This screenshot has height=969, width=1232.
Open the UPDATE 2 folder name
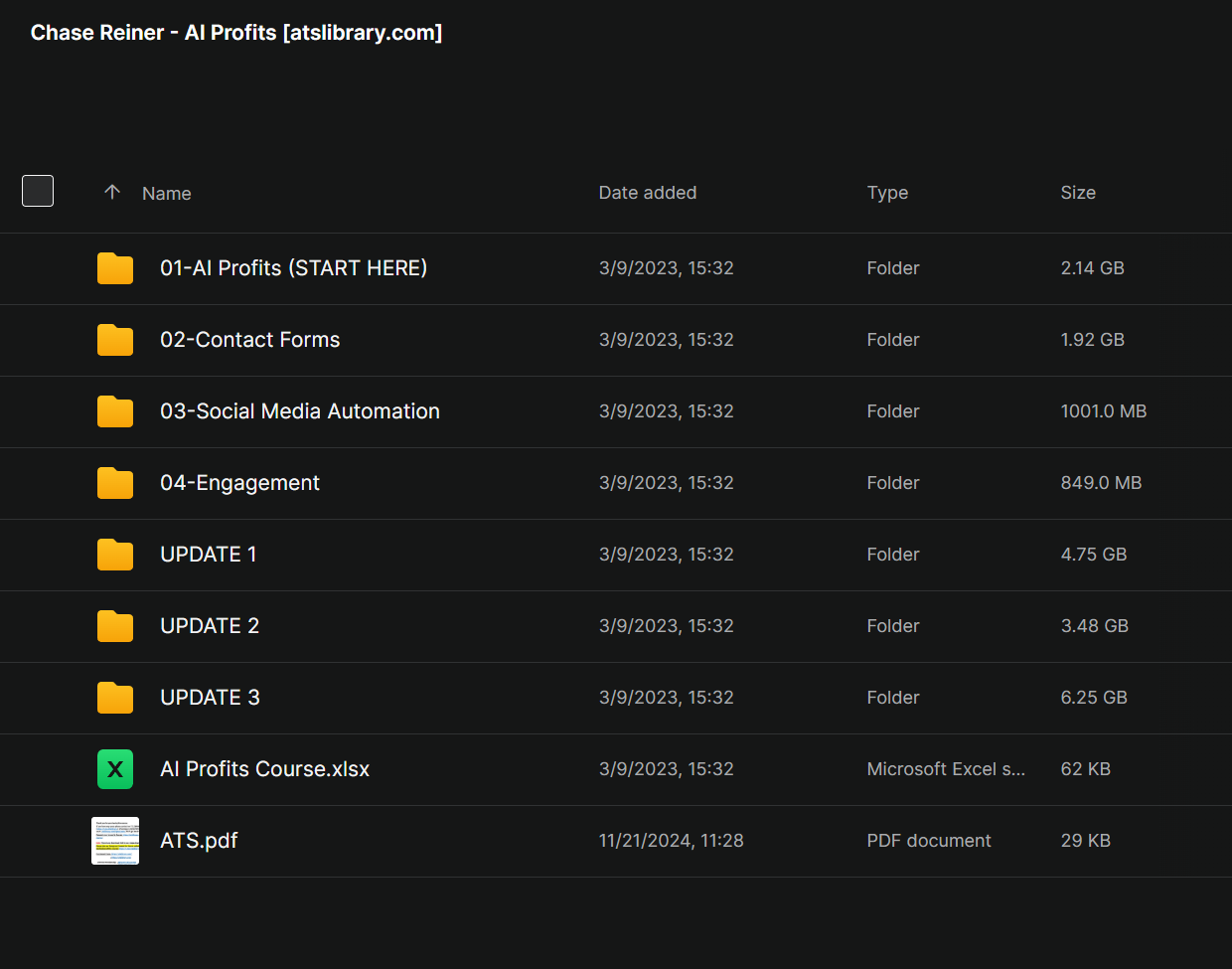pyautogui.click(x=210, y=626)
